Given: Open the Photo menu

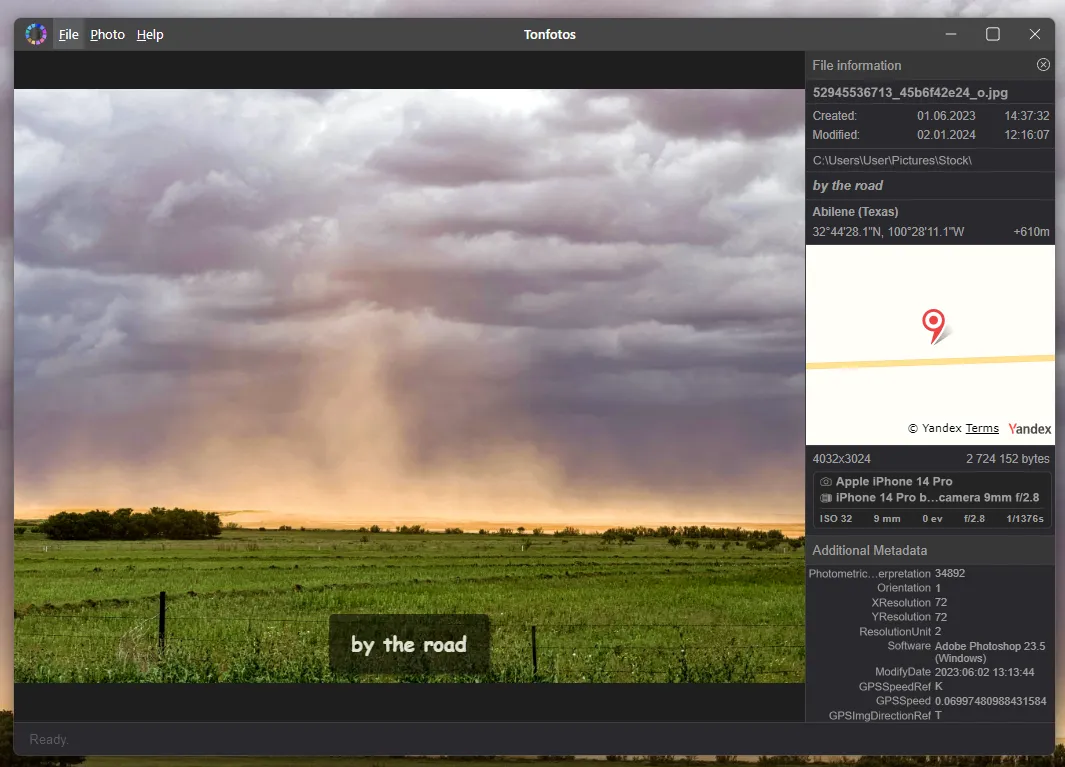Looking at the screenshot, I should click(x=107, y=35).
